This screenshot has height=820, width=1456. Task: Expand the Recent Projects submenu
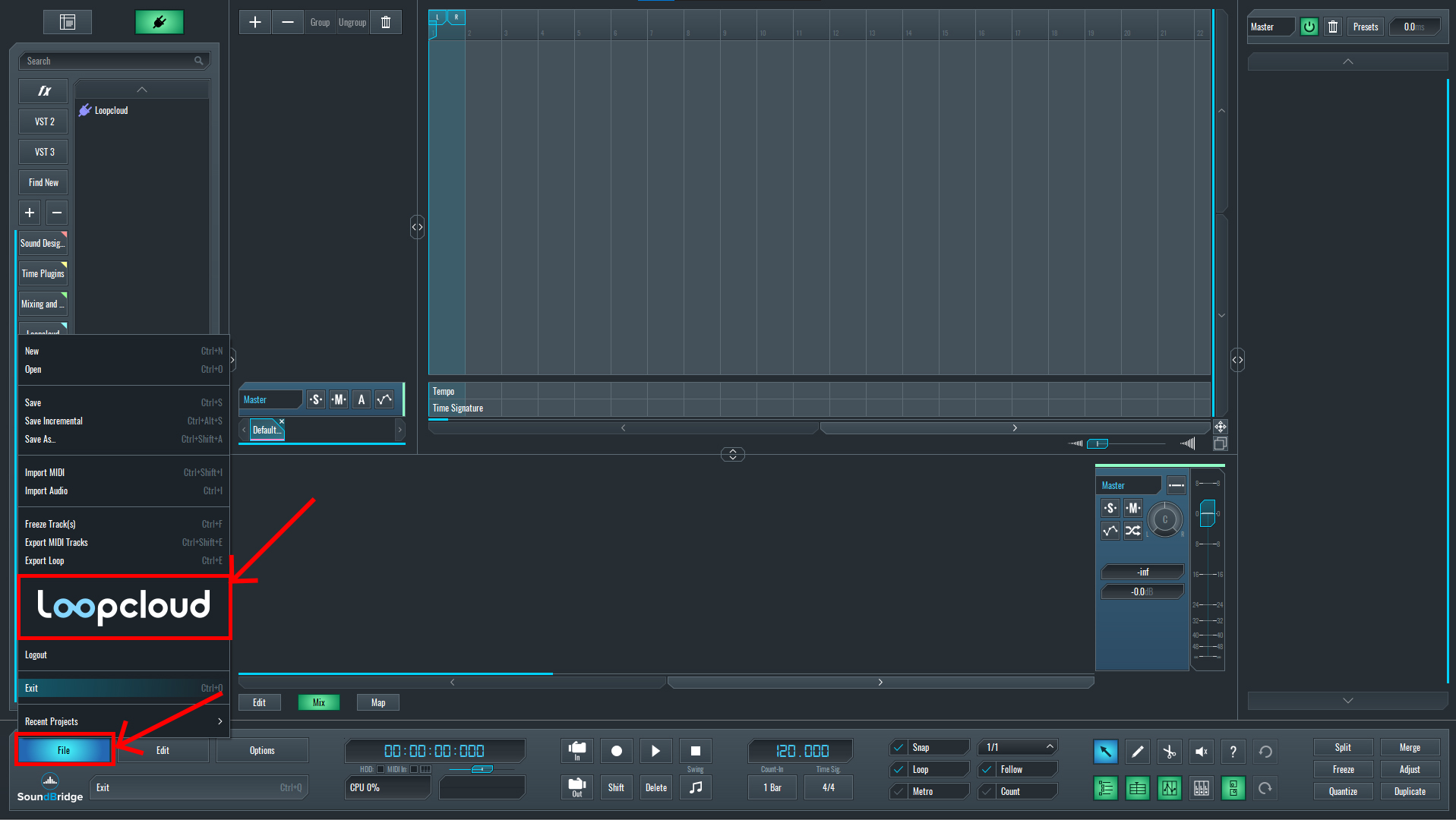[123, 721]
